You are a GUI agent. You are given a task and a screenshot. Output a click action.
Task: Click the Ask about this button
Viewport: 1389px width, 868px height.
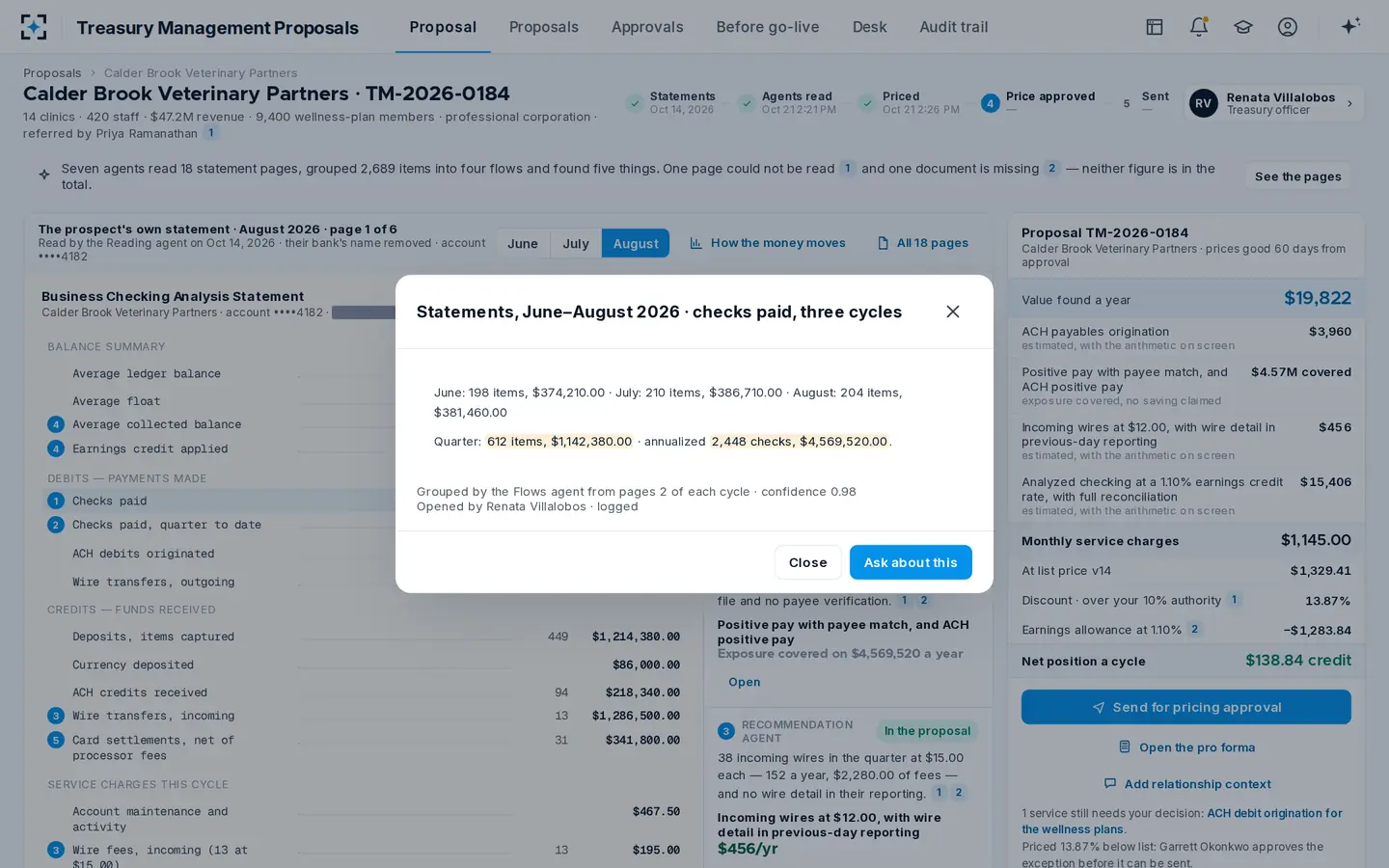[x=911, y=562]
